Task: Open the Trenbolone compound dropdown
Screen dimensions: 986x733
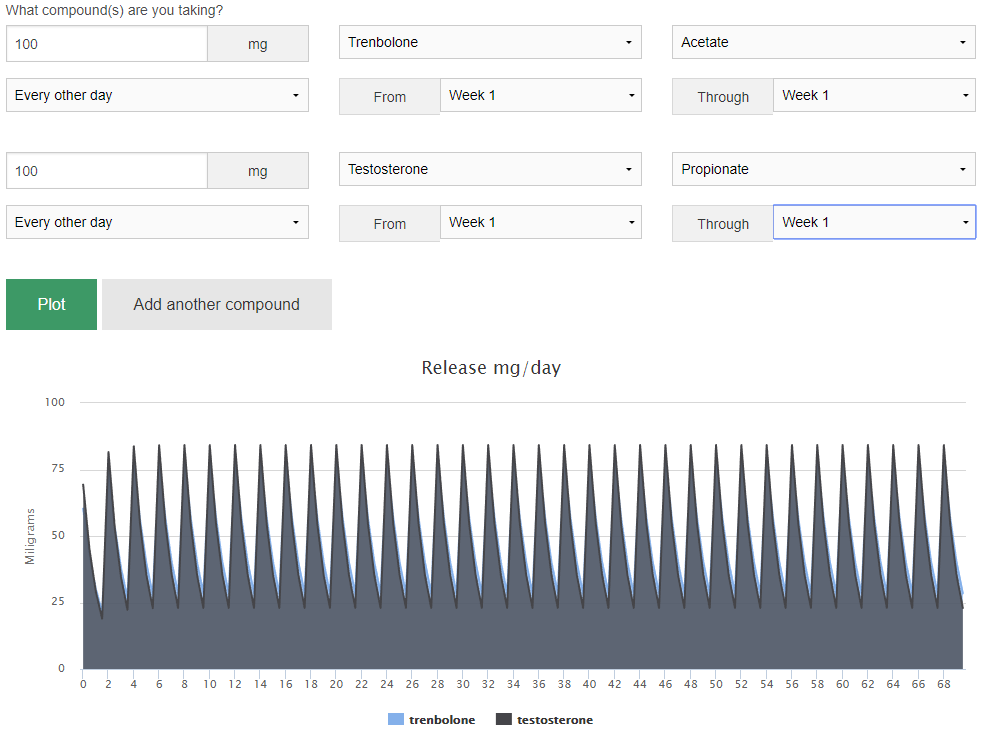Action: pyautogui.click(x=490, y=43)
